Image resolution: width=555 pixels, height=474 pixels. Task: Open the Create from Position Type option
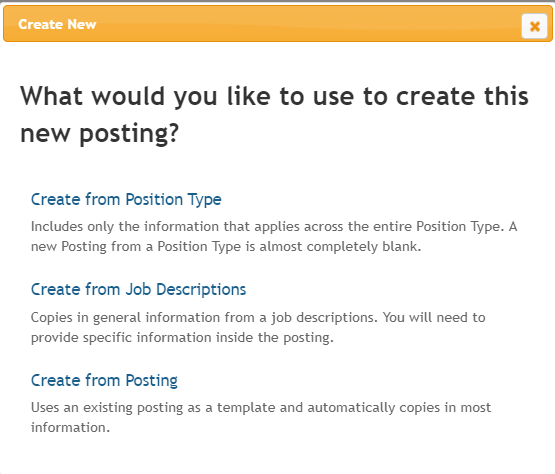pyautogui.click(x=126, y=200)
